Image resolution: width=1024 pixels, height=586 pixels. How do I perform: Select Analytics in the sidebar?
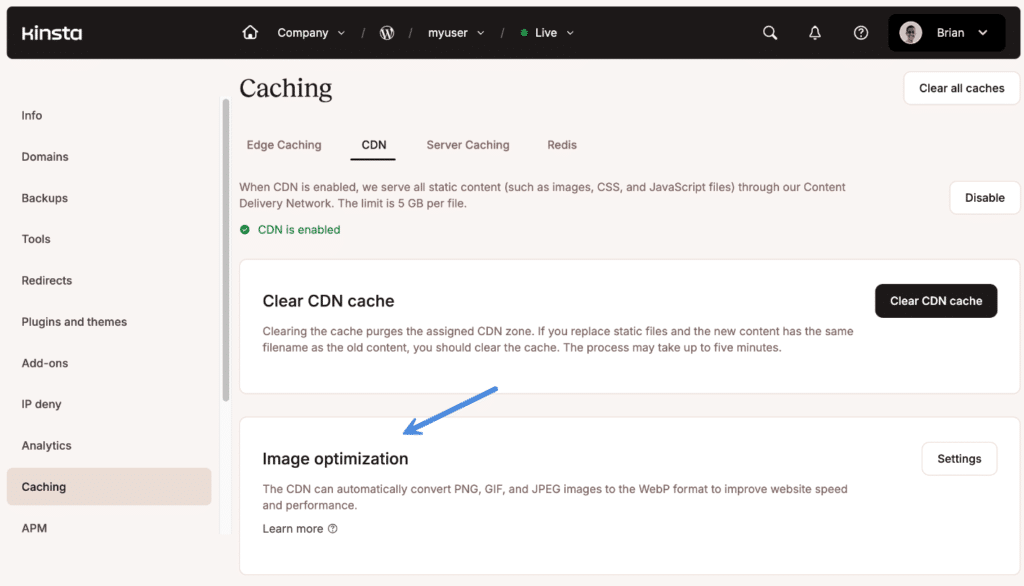(x=46, y=445)
